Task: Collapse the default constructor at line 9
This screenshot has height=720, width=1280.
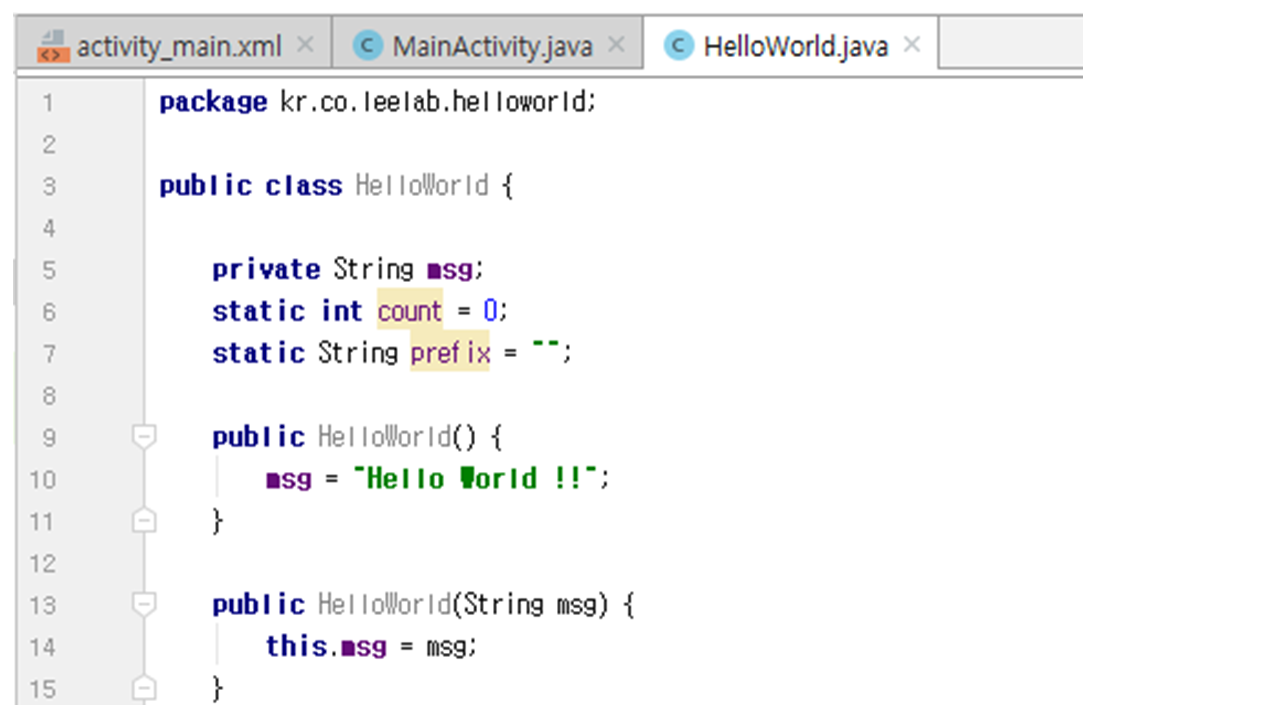Action: (x=145, y=437)
